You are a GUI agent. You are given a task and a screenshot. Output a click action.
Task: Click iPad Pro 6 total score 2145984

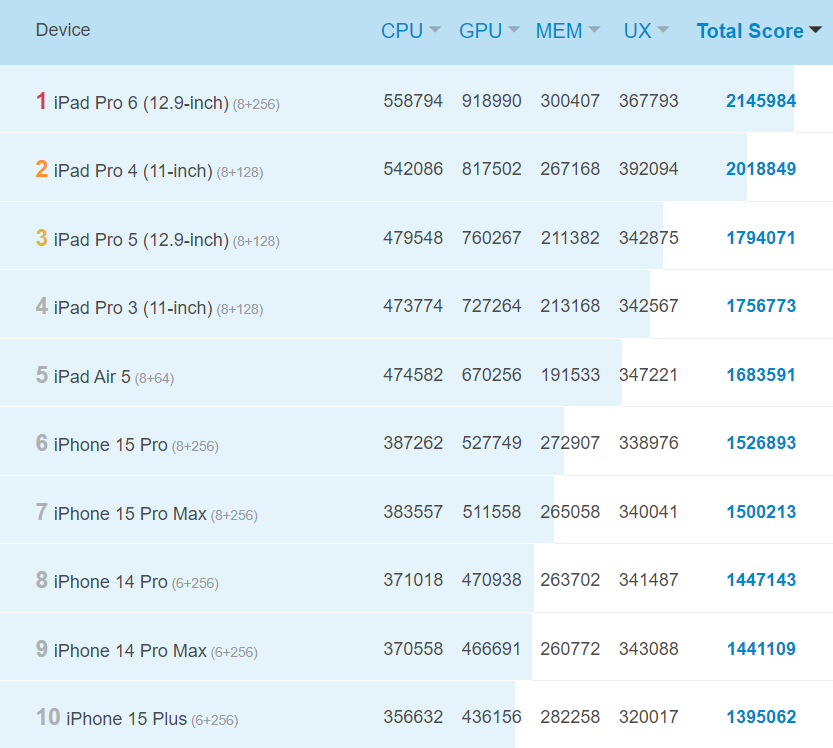pos(761,101)
